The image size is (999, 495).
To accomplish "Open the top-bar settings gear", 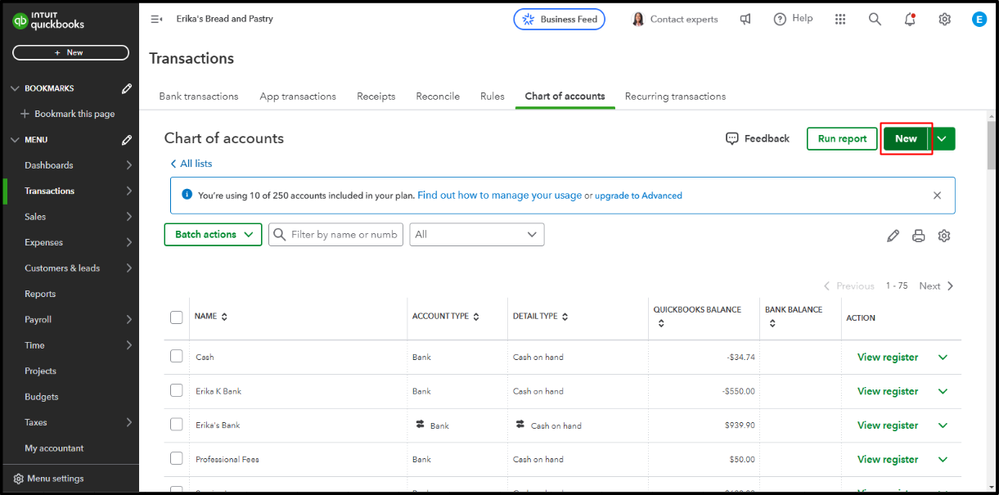I will pos(944,19).
